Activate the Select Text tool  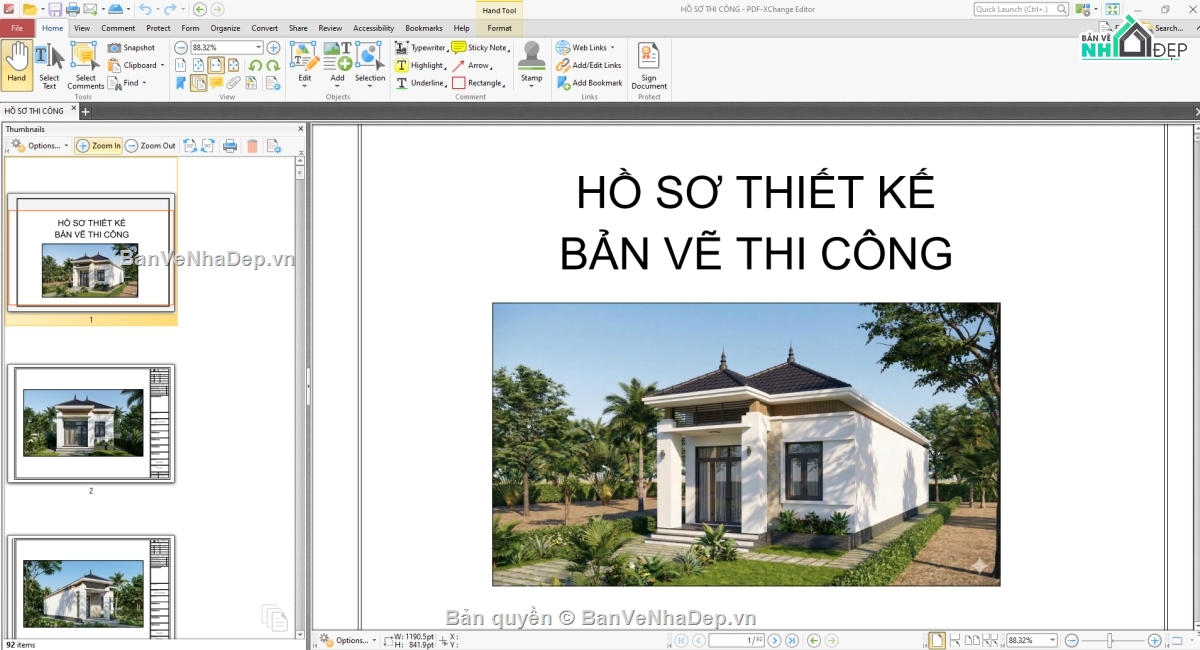point(49,64)
